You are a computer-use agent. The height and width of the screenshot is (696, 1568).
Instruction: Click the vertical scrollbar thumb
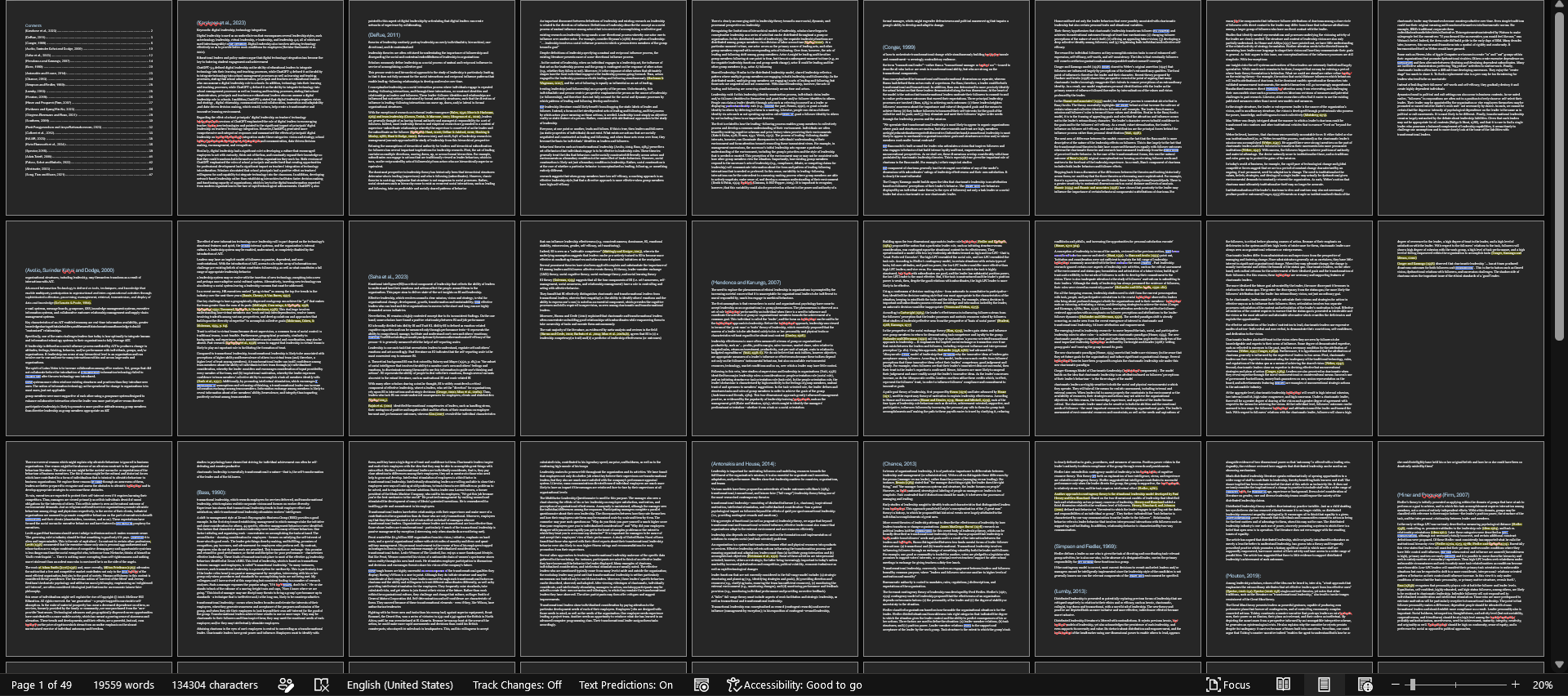pos(1560,176)
